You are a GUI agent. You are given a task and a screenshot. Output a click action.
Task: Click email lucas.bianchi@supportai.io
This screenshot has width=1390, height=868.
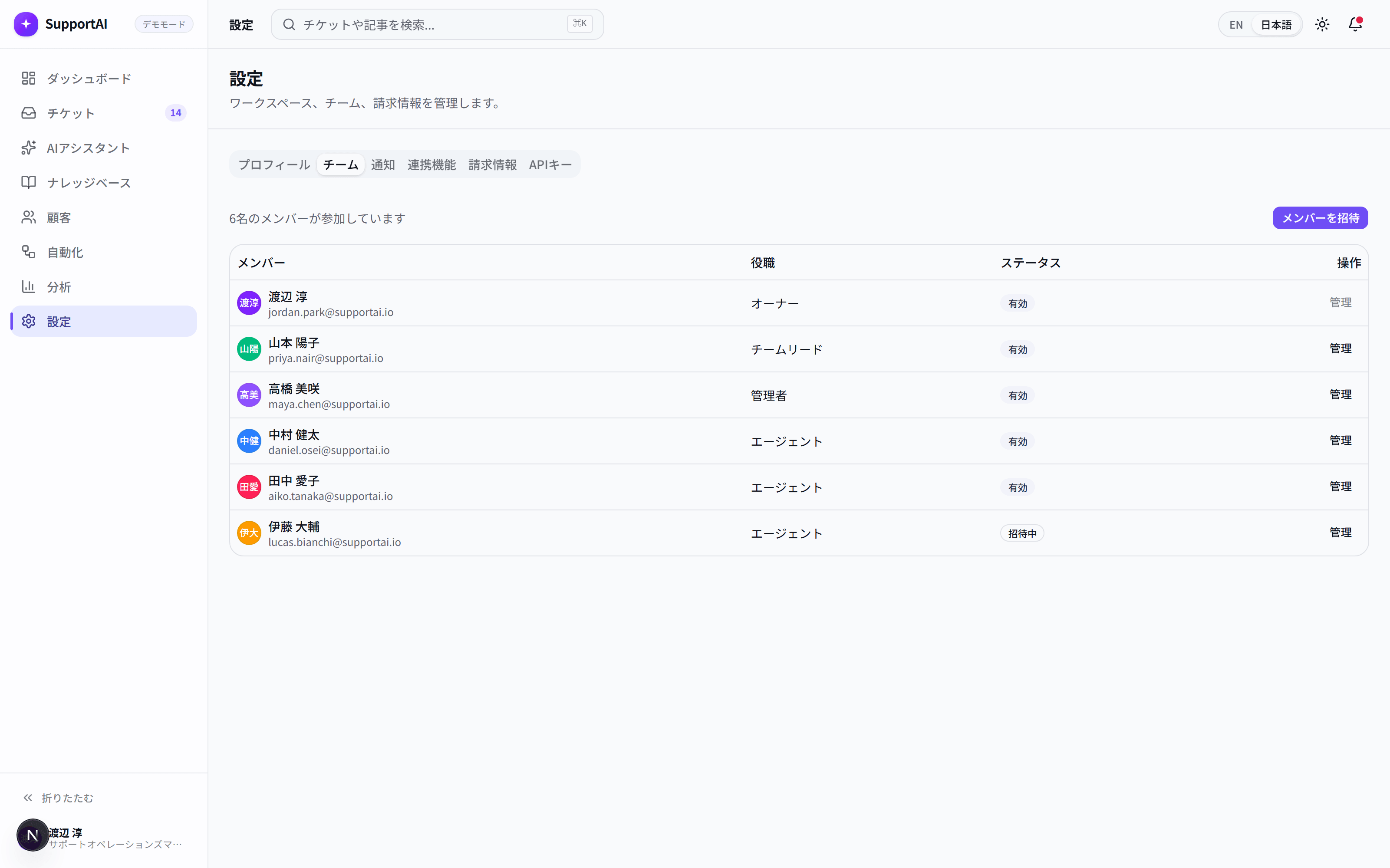click(x=335, y=542)
